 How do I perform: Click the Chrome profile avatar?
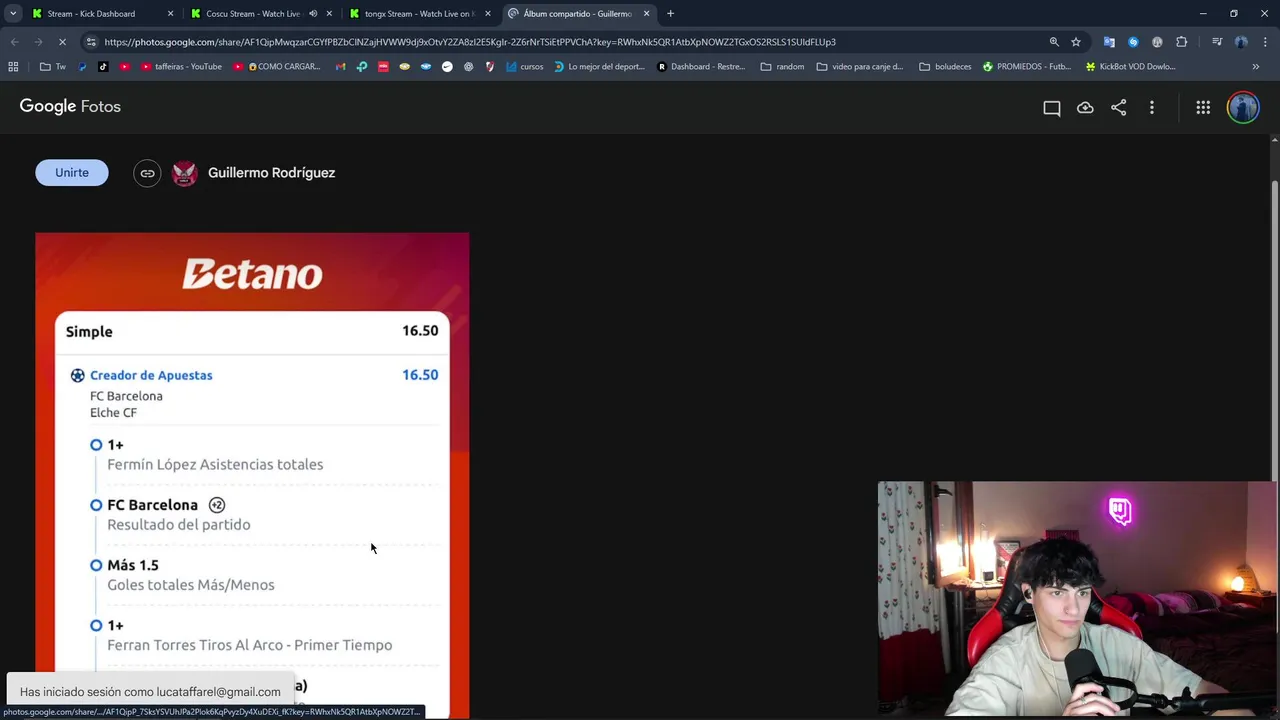(x=1241, y=42)
